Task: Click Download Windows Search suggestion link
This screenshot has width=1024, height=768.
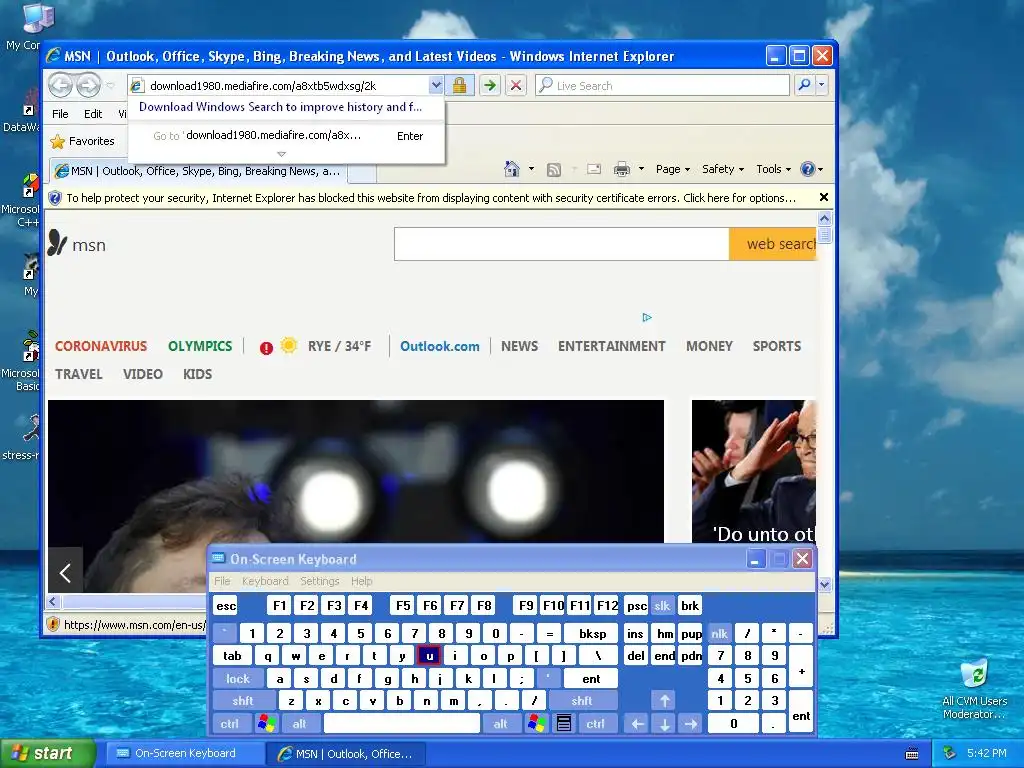Action: [280, 107]
